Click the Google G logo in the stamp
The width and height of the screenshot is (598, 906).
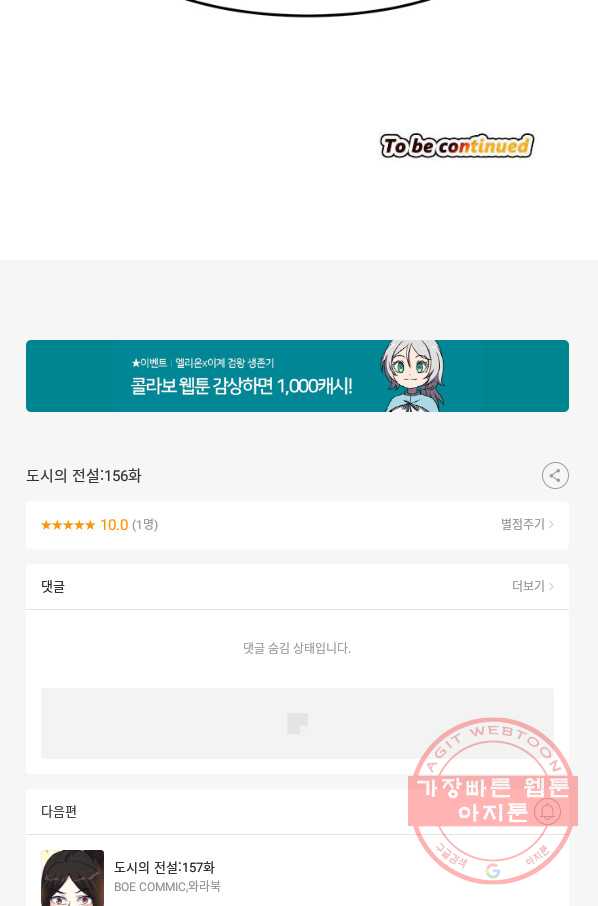click(x=492, y=871)
